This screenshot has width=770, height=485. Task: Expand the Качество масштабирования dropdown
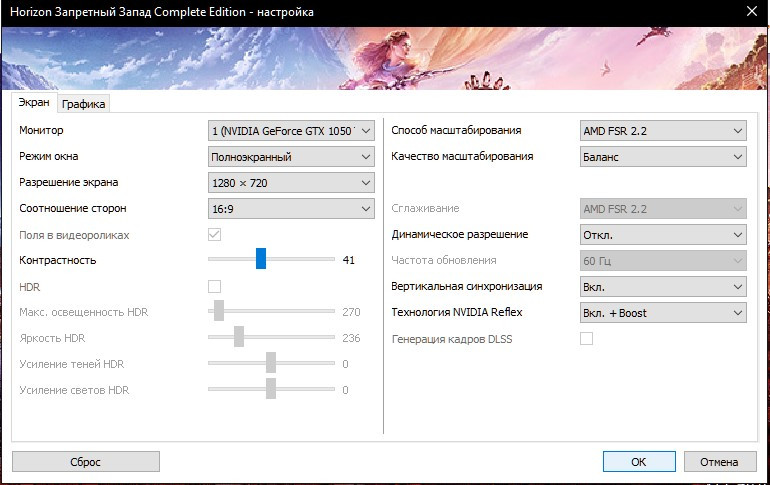663,156
